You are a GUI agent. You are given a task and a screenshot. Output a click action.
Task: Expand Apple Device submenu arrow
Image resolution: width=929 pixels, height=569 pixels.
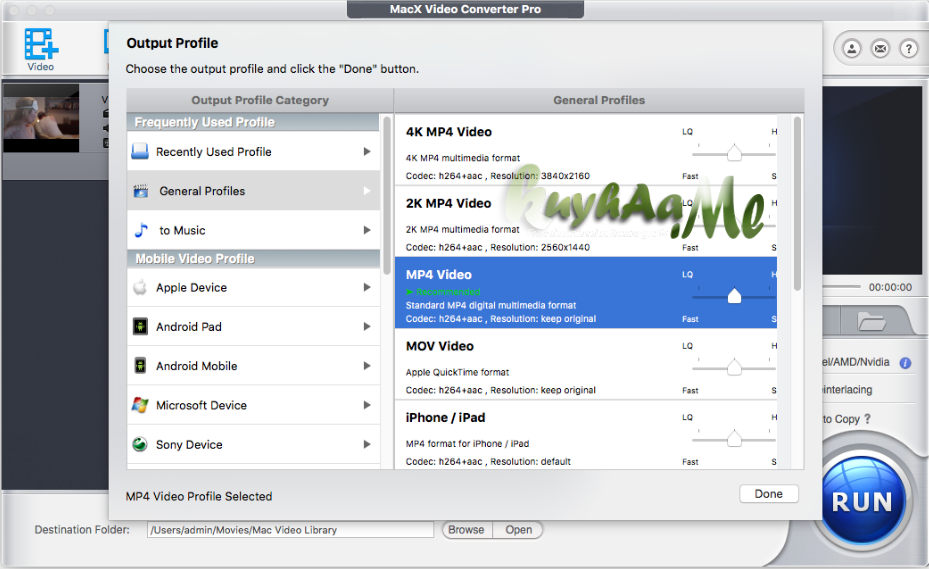click(x=367, y=287)
